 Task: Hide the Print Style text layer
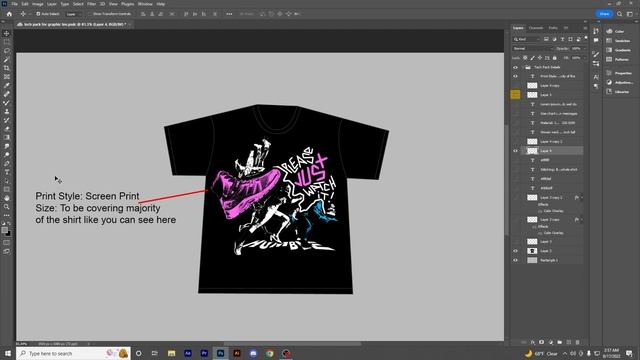(515, 76)
